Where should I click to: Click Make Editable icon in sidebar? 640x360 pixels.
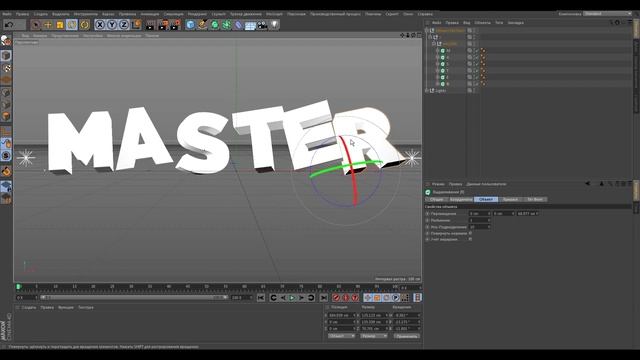(6, 41)
